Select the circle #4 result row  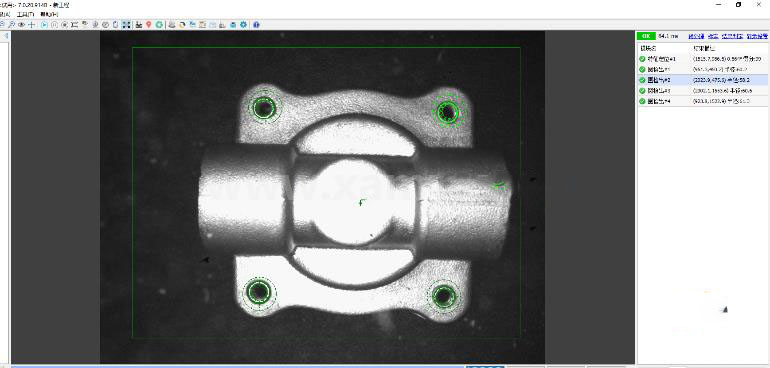pyautogui.click(x=703, y=101)
